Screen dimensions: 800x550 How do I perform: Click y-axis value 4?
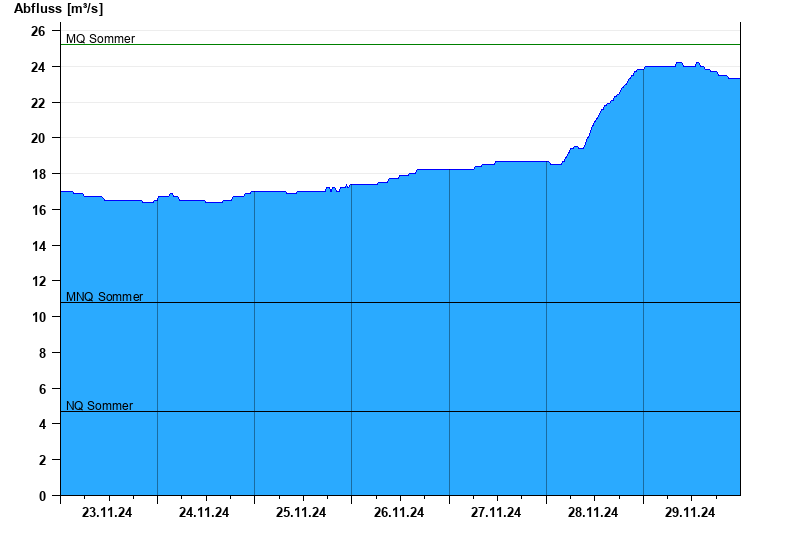point(42,424)
